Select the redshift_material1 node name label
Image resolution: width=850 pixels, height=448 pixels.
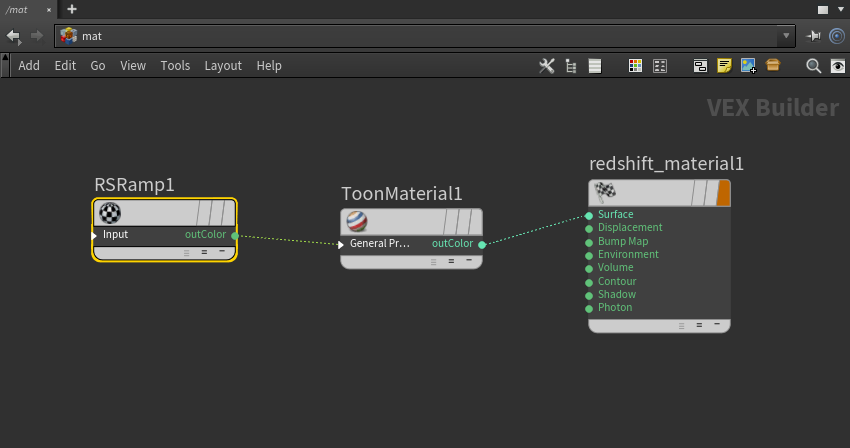coord(666,164)
